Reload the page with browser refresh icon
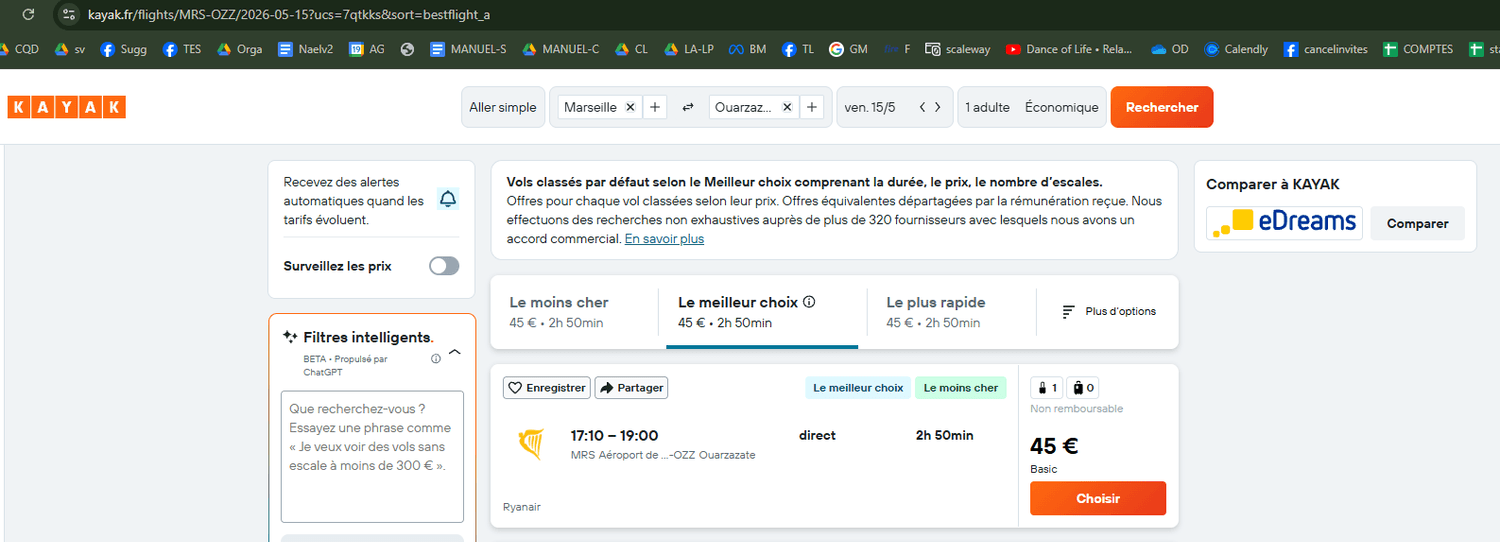This screenshot has width=1500, height=542. click(x=28, y=15)
